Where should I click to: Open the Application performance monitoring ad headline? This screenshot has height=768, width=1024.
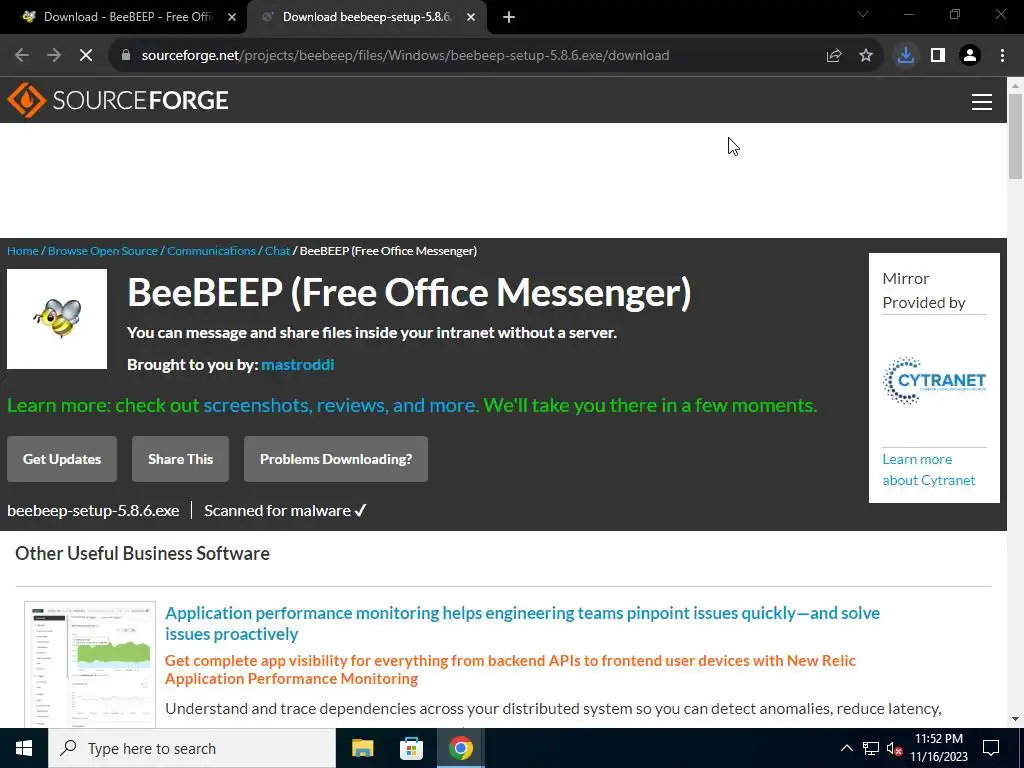522,623
